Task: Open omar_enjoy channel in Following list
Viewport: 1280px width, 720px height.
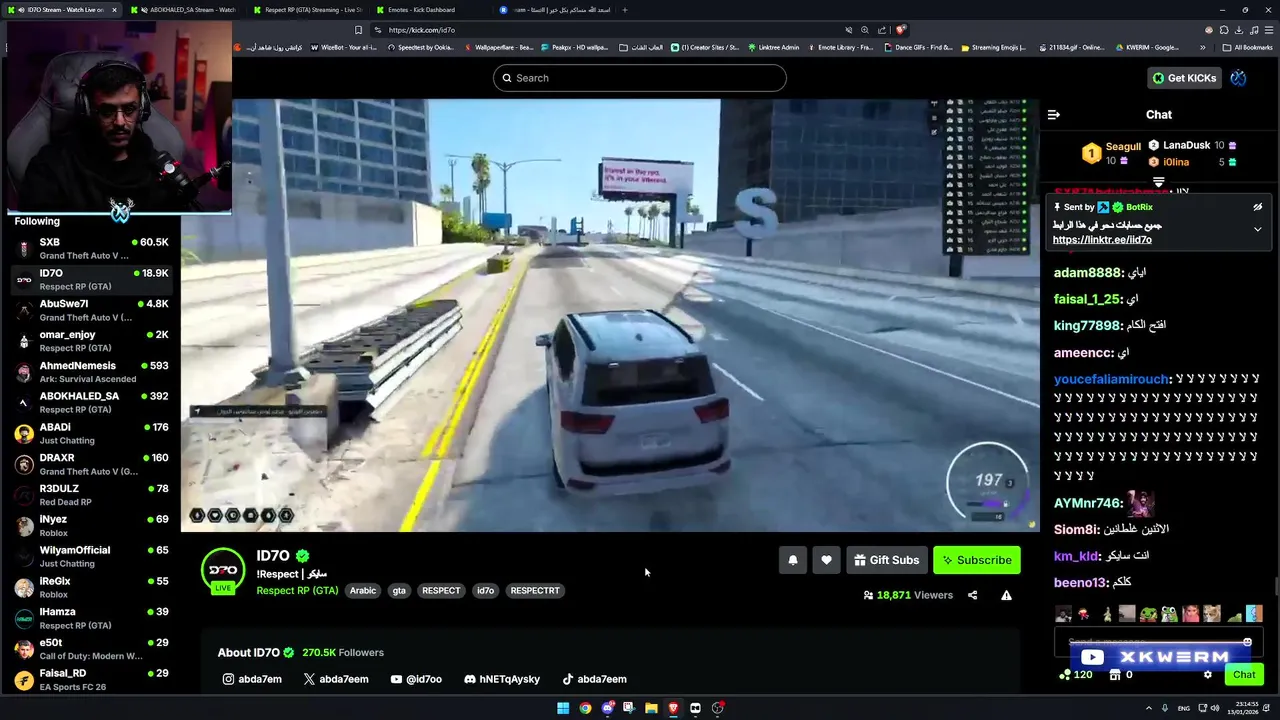Action: coord(91,341)
